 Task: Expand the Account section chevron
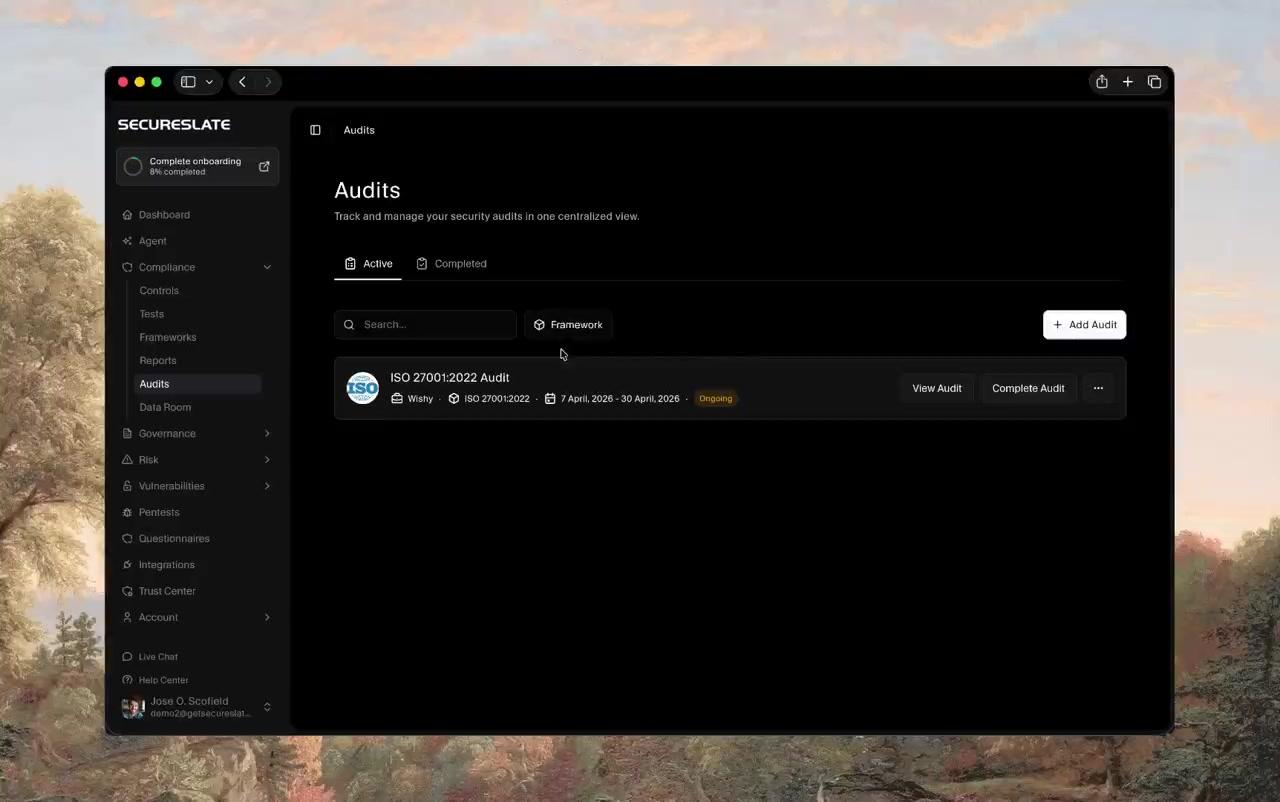267,618
